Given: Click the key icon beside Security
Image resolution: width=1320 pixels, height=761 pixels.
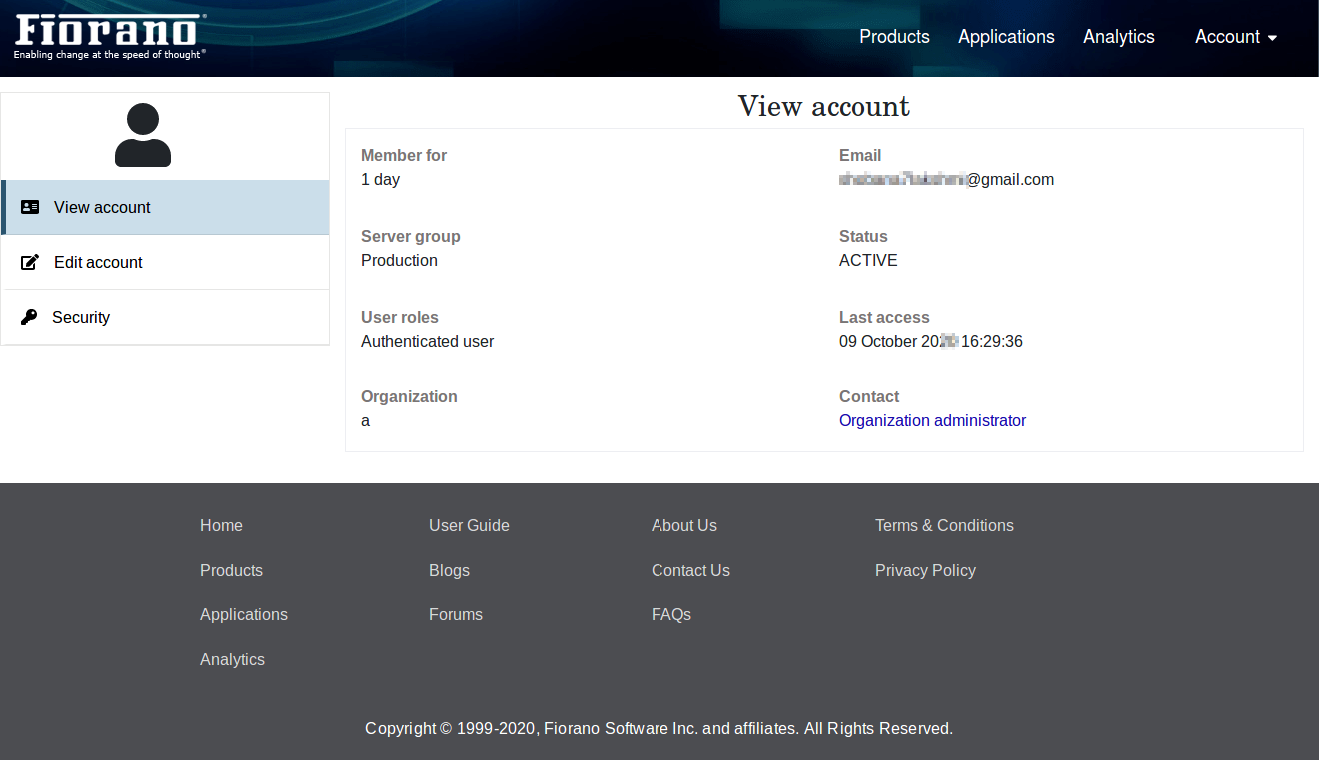Looking at the screenshot, I should (x=29, y=317).
